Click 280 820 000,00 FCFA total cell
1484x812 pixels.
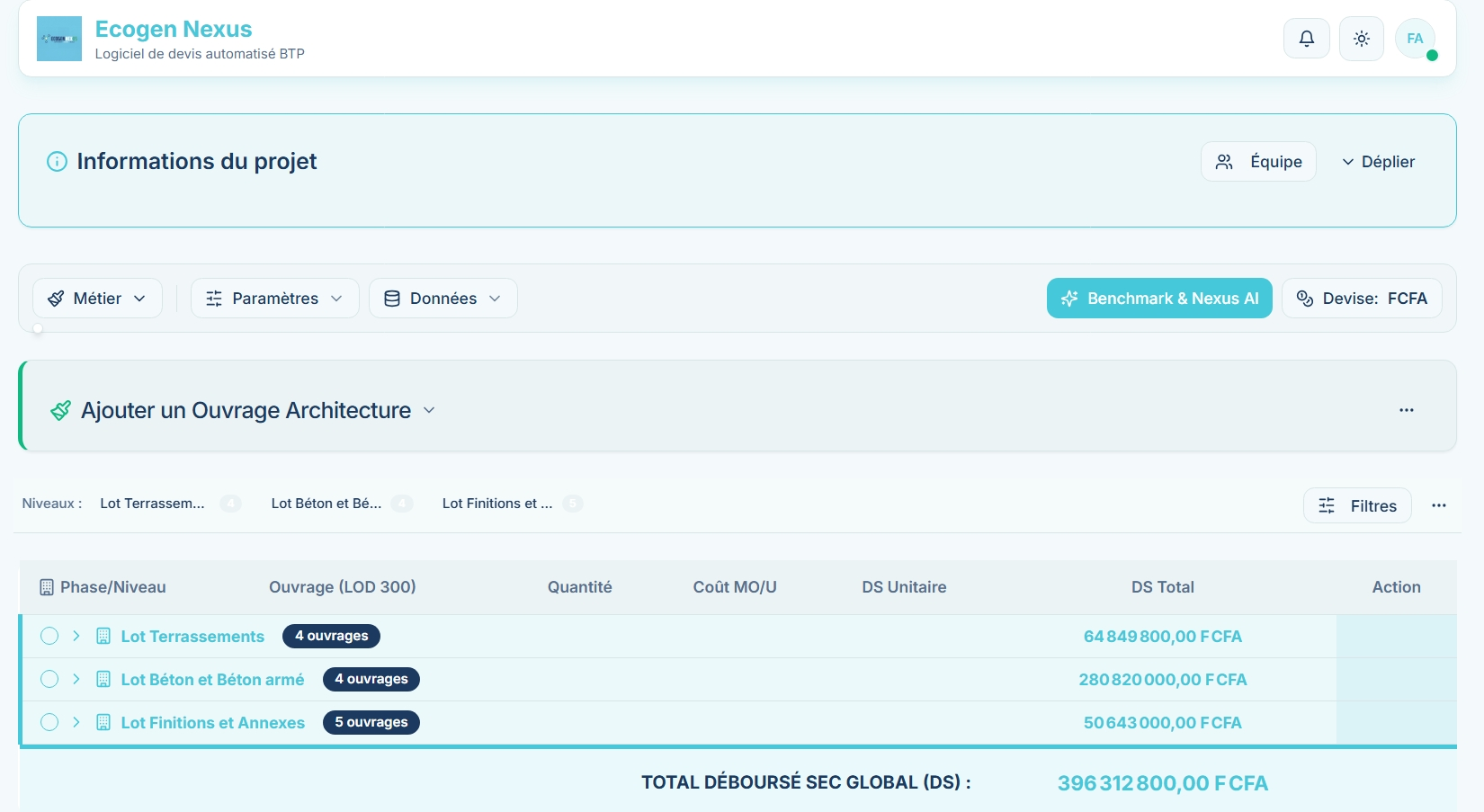click(1163, 680)
